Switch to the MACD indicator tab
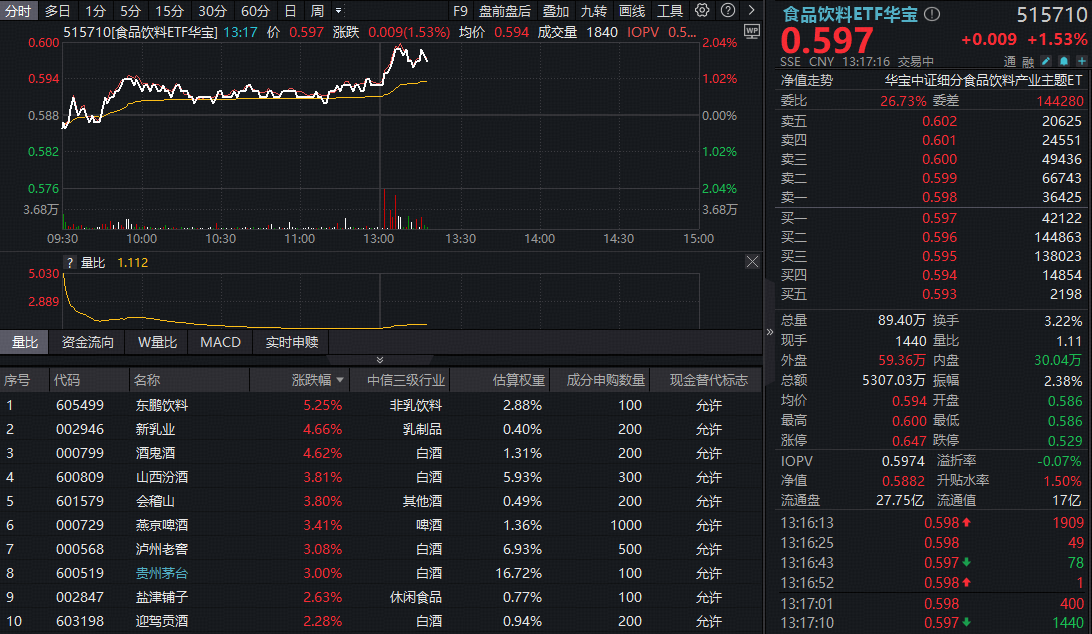 [x=220, y=342]
